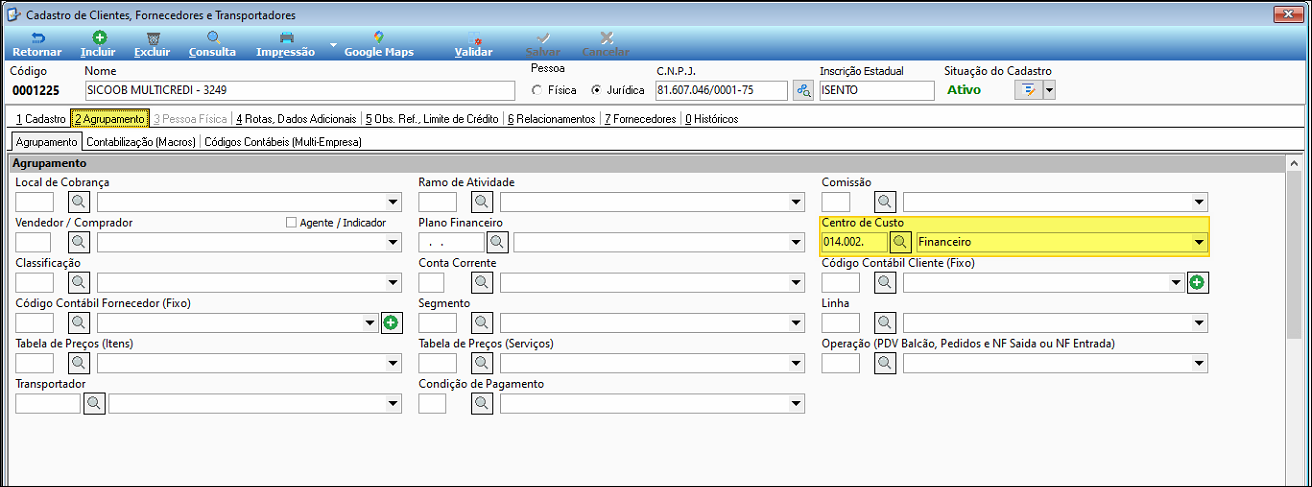
Task: Click the Ramo de Atividade search icon
Action: coord(483,202)
